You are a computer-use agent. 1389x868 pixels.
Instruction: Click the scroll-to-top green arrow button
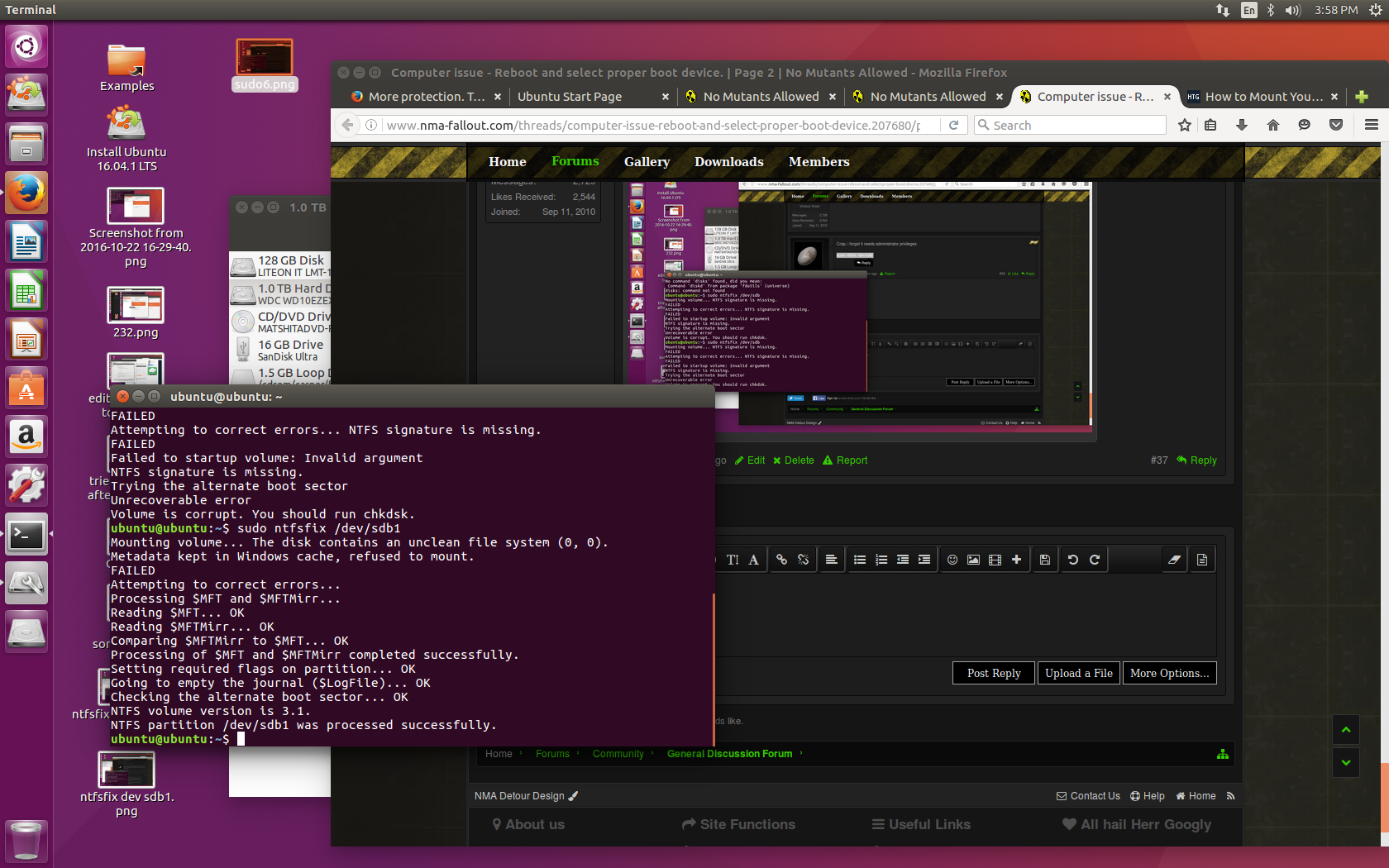coord(1346,729)
